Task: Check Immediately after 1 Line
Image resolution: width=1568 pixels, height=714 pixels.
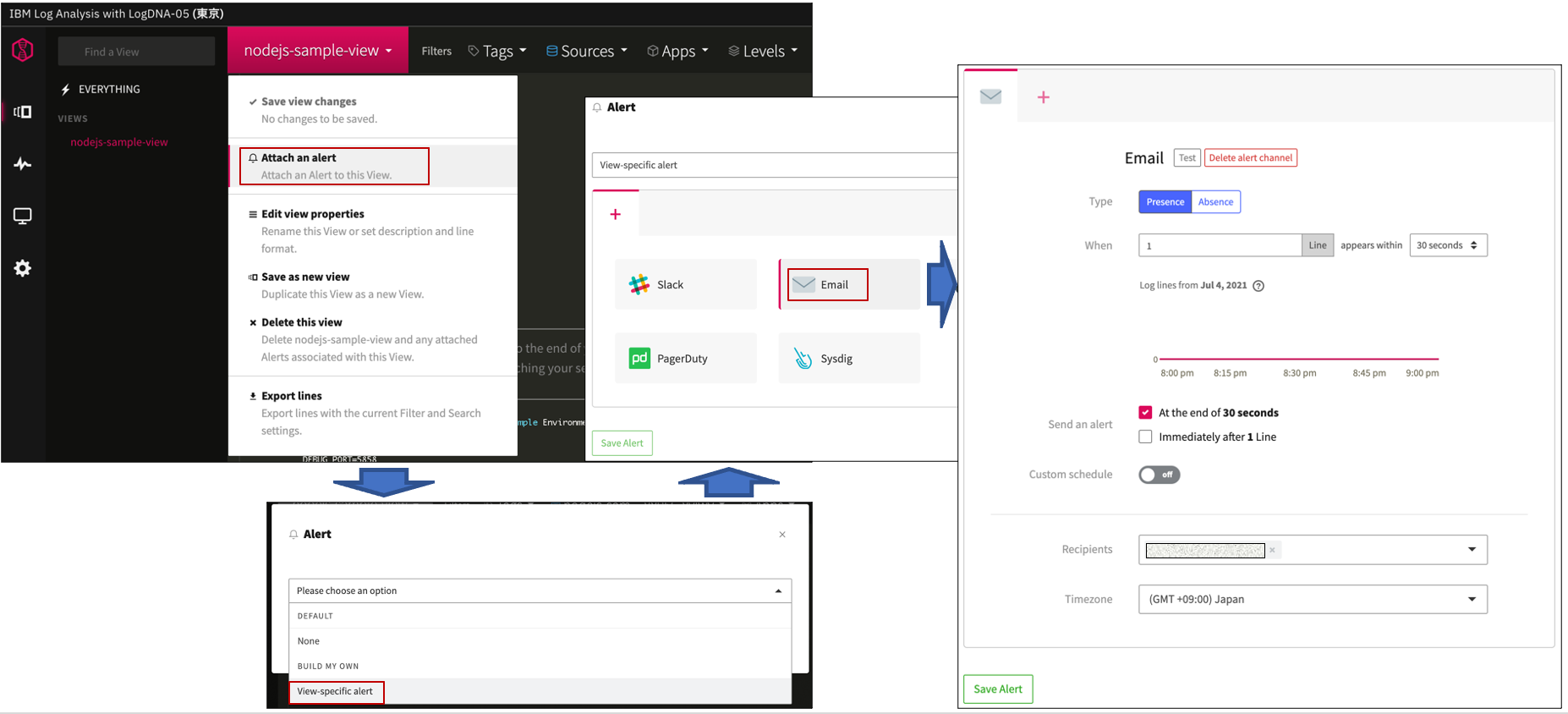Action: (x=1145, y=437)
